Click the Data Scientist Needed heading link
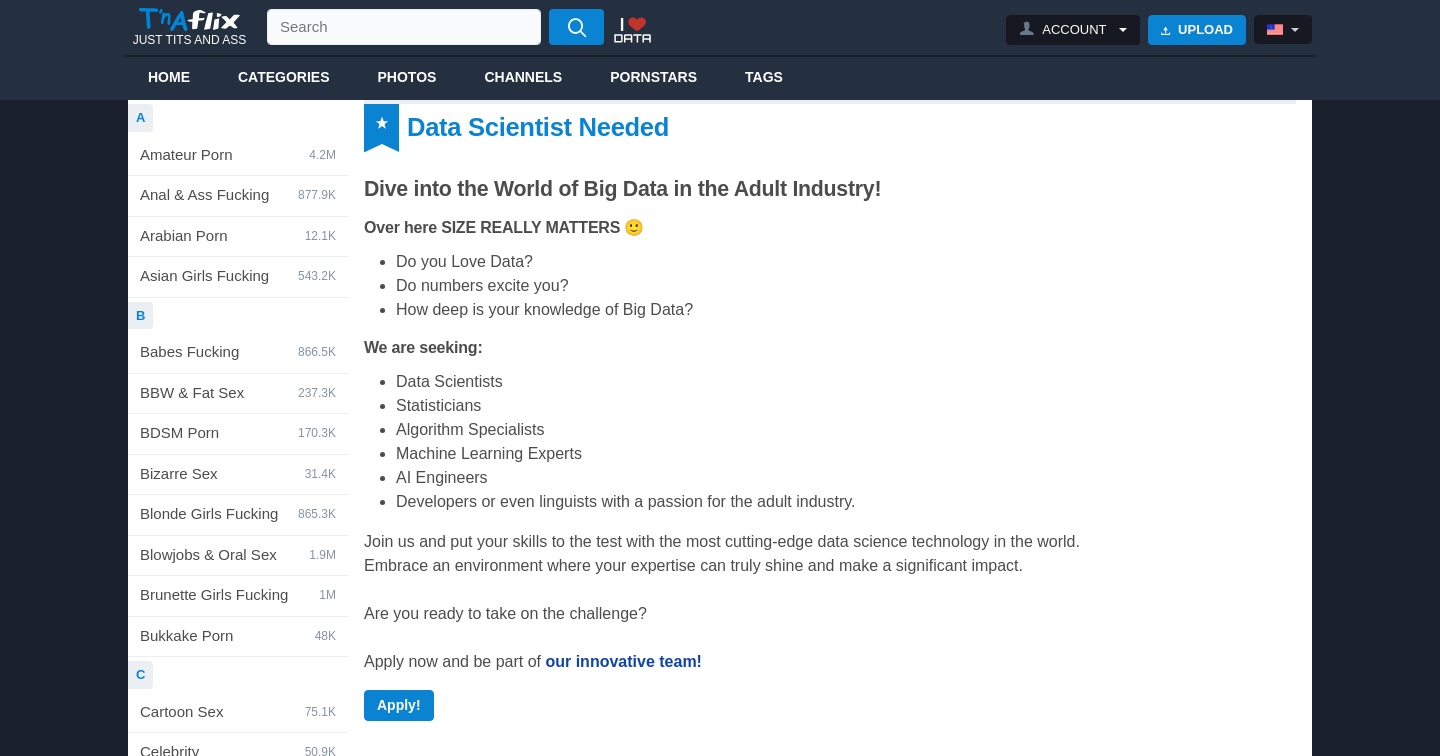Screen dimensions: 1440x756 point(538,127)
